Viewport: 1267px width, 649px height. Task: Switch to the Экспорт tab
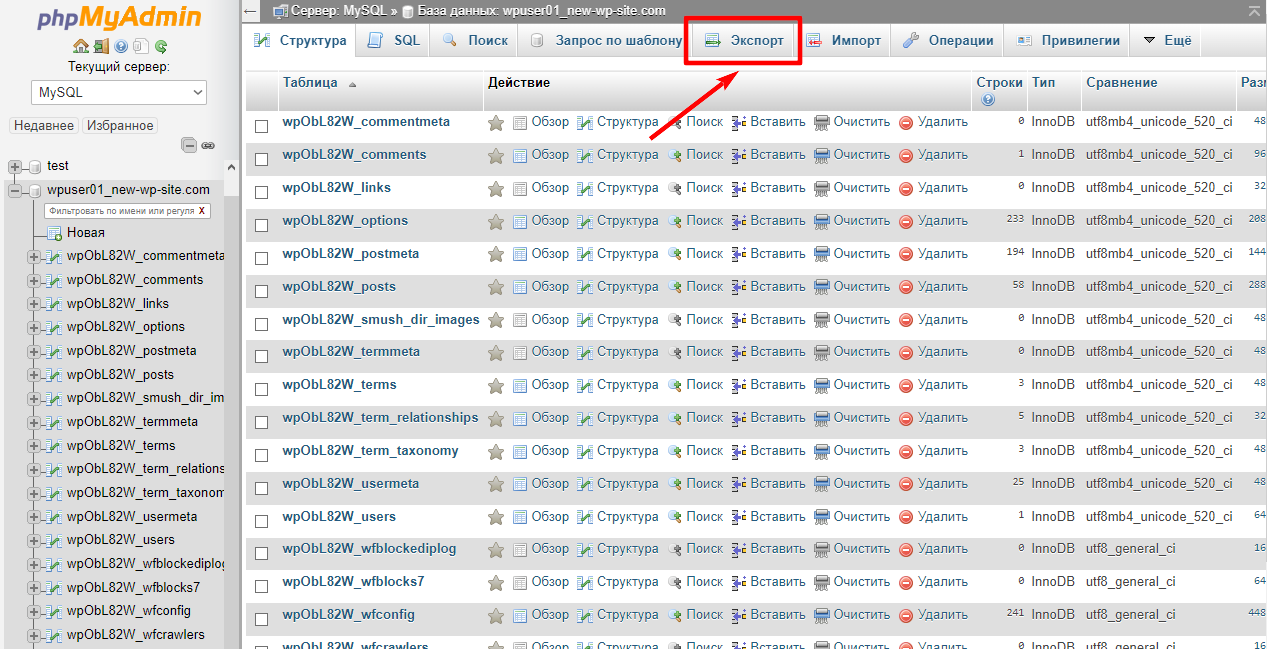click(x=743, y=41)
